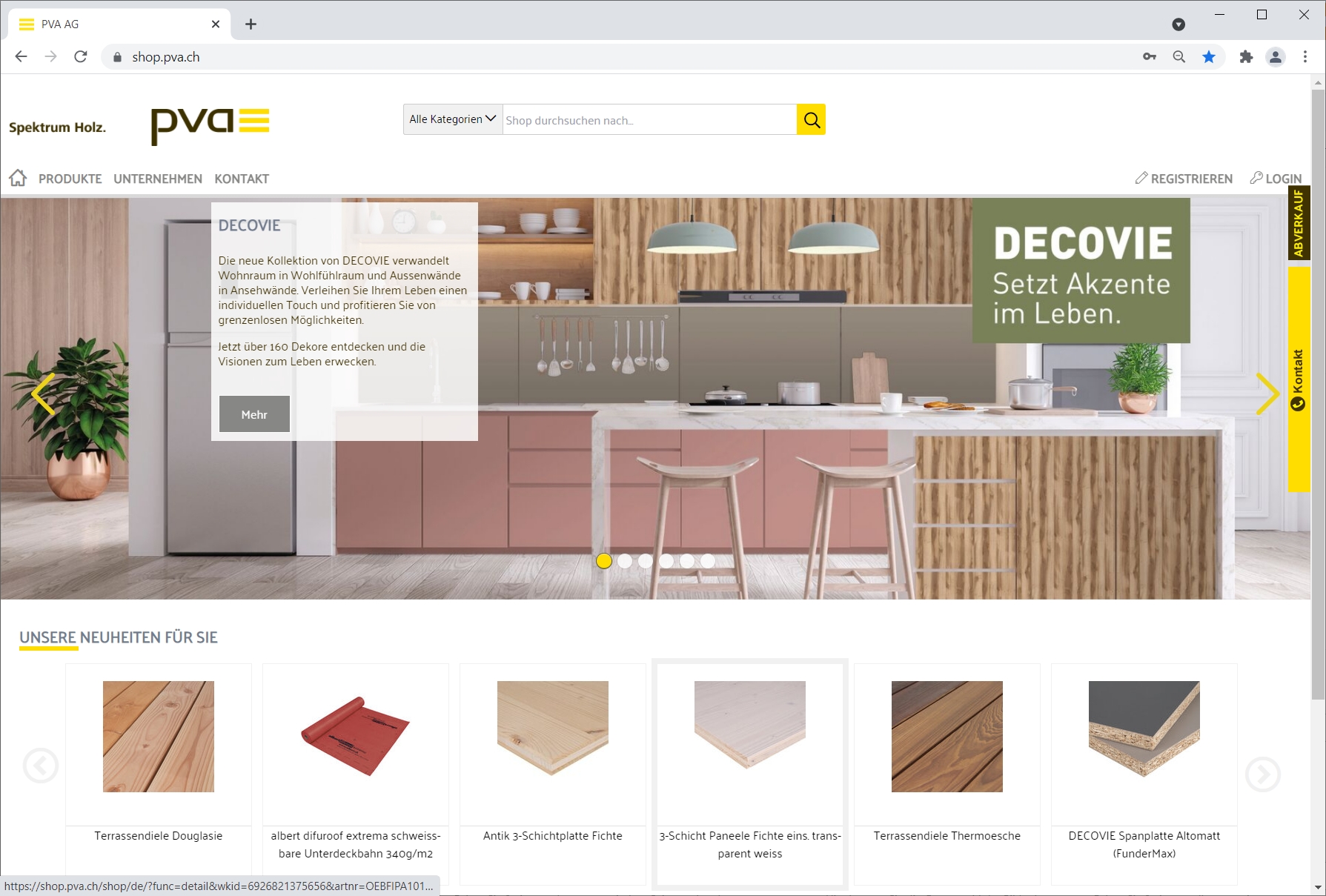The width and height of the screenshot is (1326, 896).
Task: Click Terrassendiele Douglasie product title
Action: pos(159,836)
